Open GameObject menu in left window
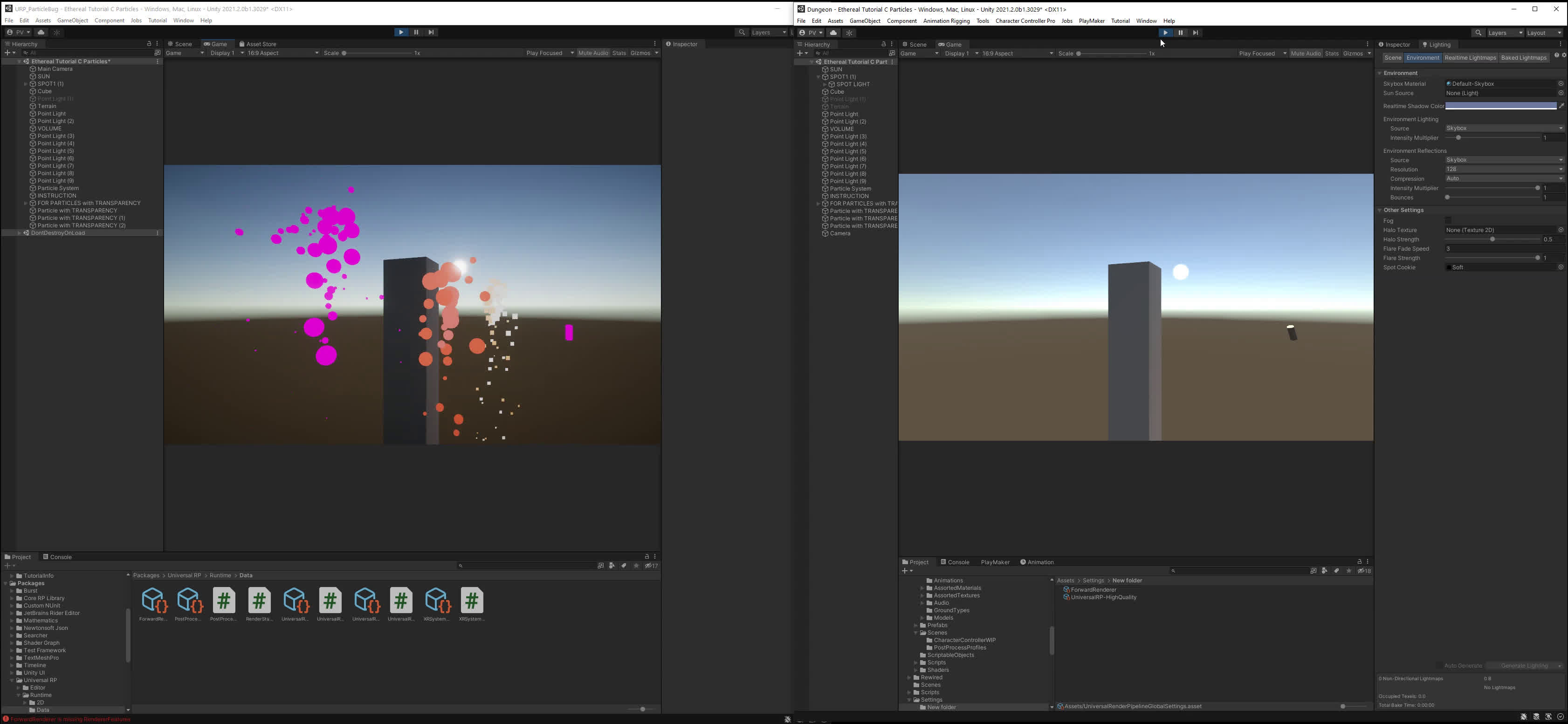 tap(72, 20)
